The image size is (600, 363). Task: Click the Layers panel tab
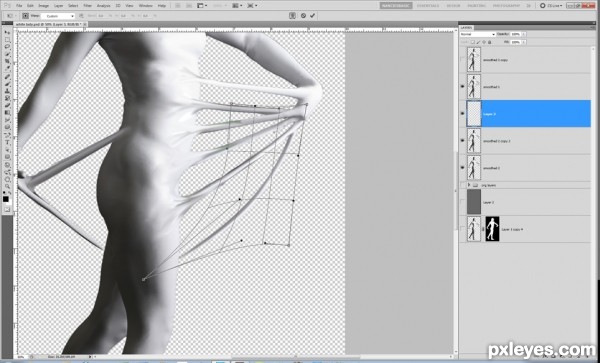click(x=466, y=28)
